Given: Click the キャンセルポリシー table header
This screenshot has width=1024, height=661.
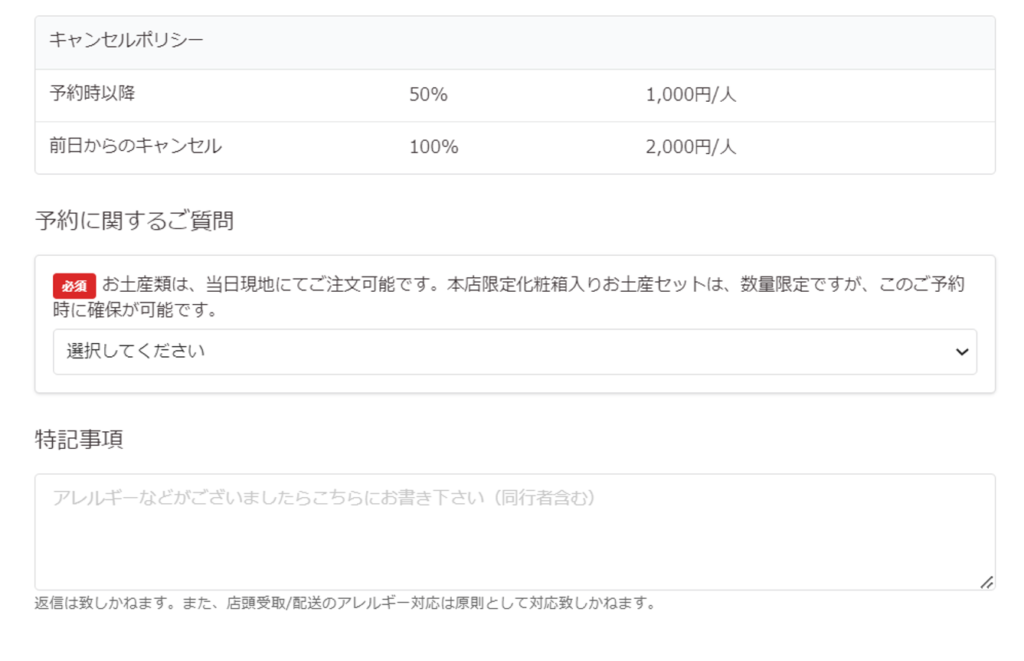Looking at the screenshot, I should pyautogui.click(x=127, y=41).
